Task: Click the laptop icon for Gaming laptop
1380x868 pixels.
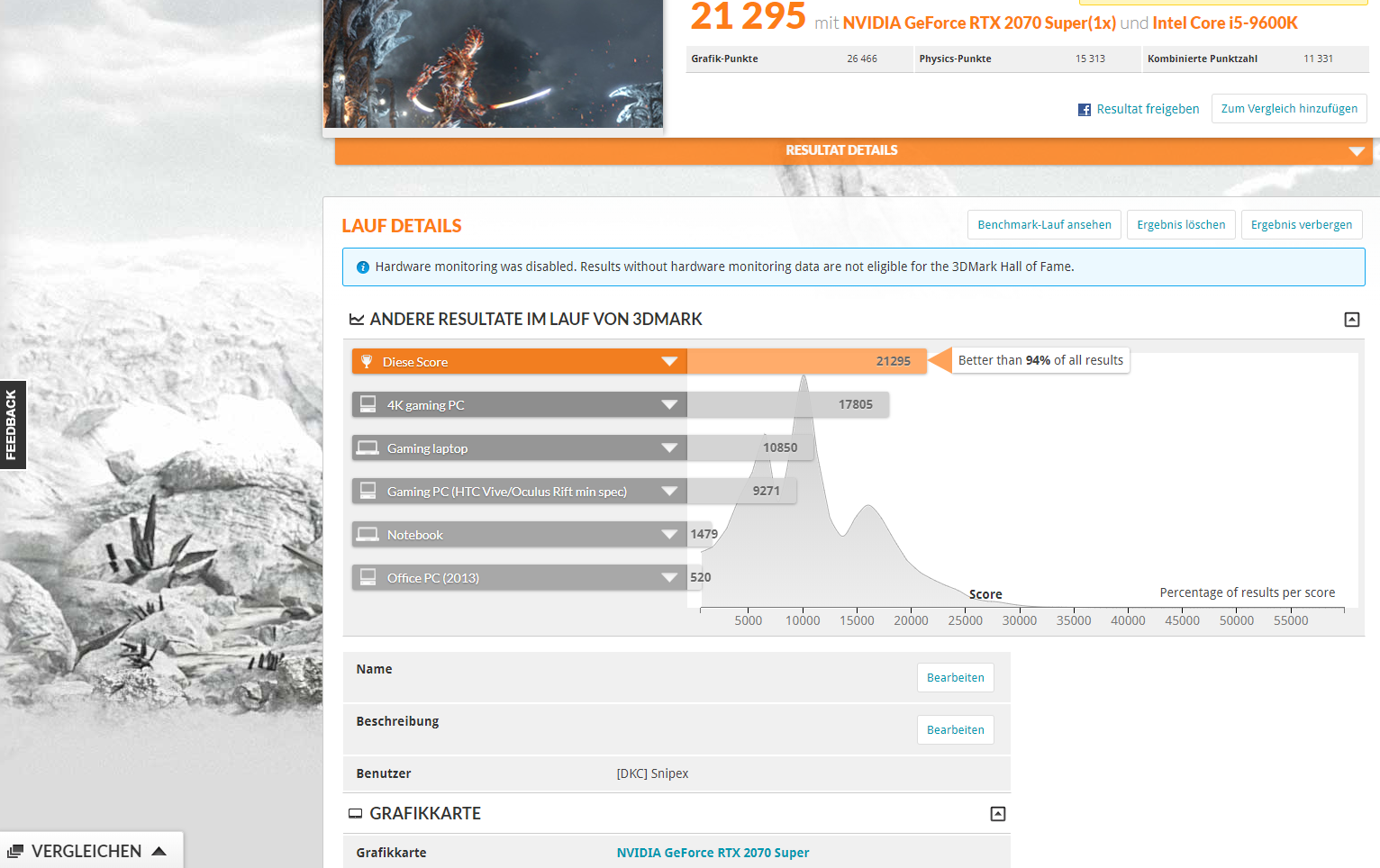Action: tap(368, 448)
